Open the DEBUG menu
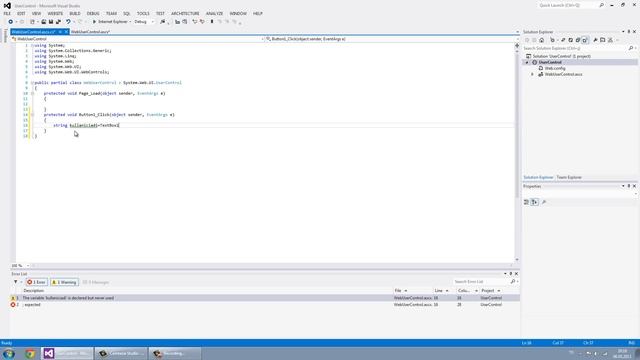 pyautogui.click(x=93, y=13)
